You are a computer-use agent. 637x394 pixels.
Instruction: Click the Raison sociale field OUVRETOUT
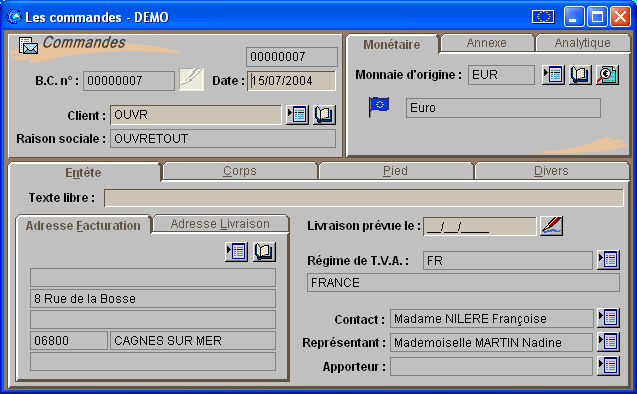coord(223,139)
